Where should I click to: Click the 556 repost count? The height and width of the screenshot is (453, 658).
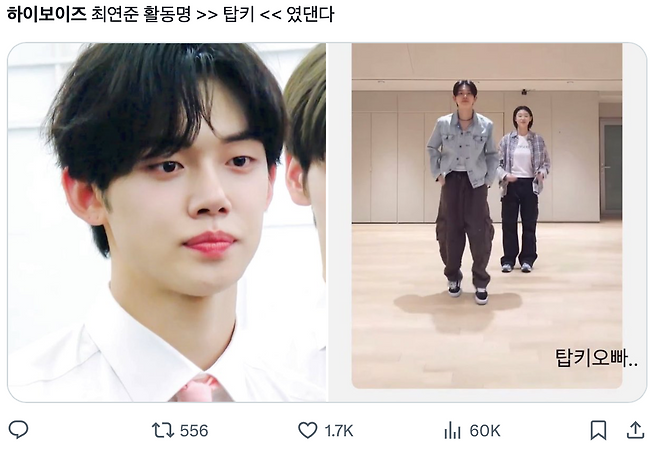pyautogui.click(x=194, y=431)
